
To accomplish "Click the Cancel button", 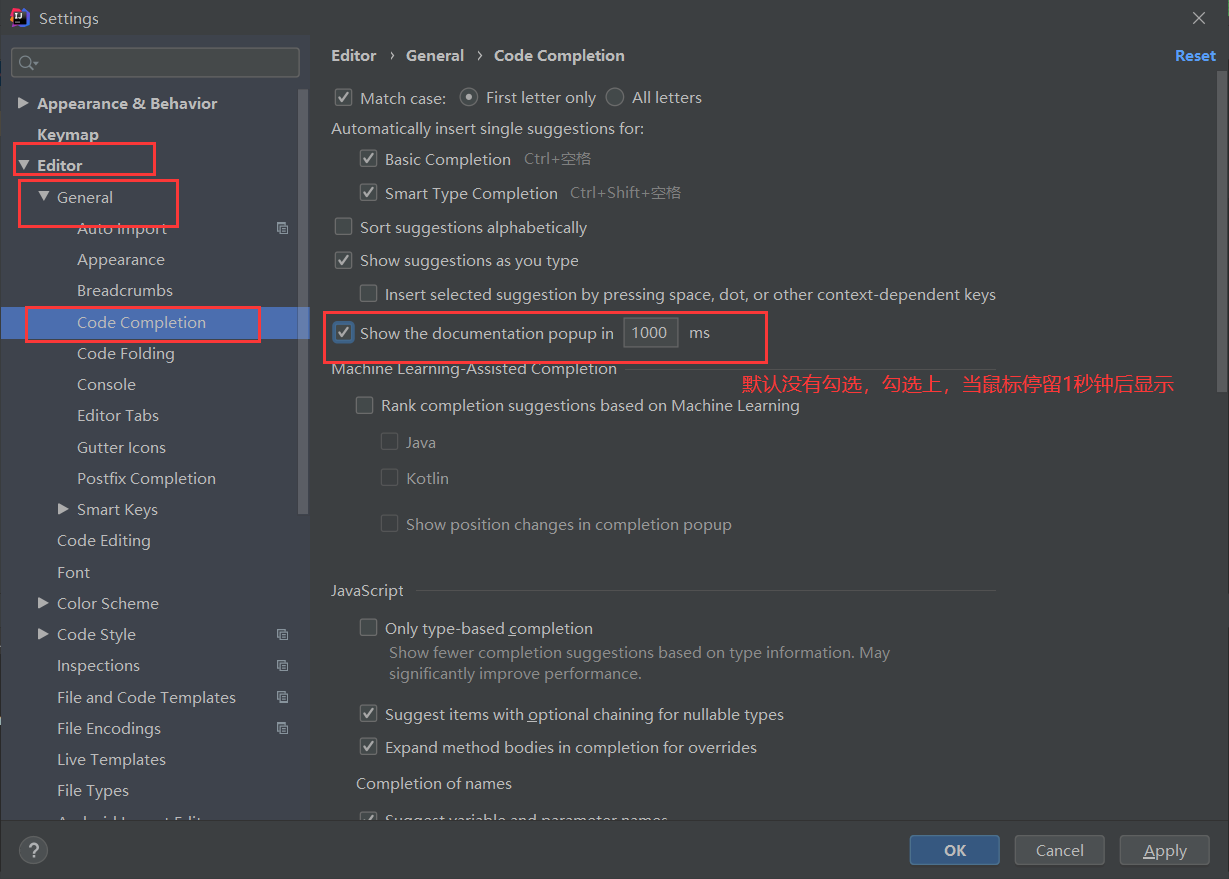I will pyautogui.click(x=1060, y=850).
